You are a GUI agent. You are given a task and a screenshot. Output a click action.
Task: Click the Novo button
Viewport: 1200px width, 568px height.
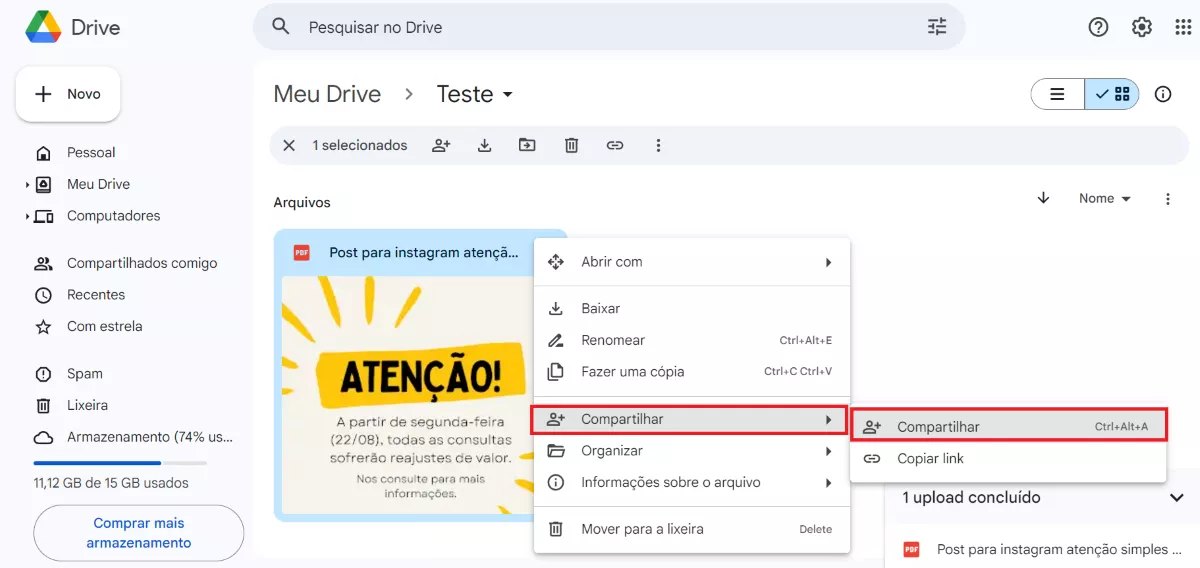(68, 94)
